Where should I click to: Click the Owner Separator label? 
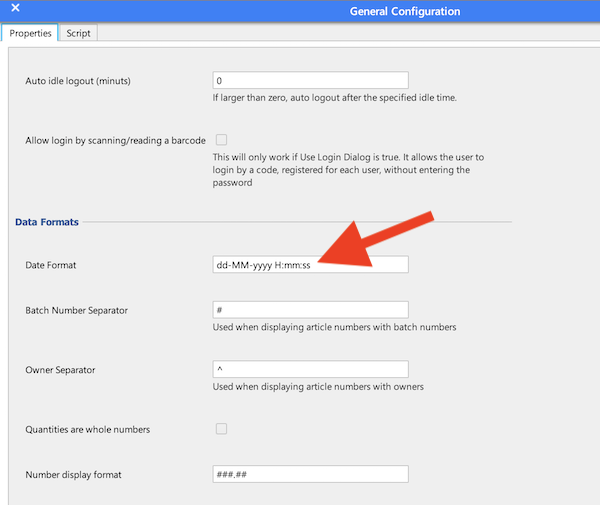pyautogui.click(x=60, y=370)
